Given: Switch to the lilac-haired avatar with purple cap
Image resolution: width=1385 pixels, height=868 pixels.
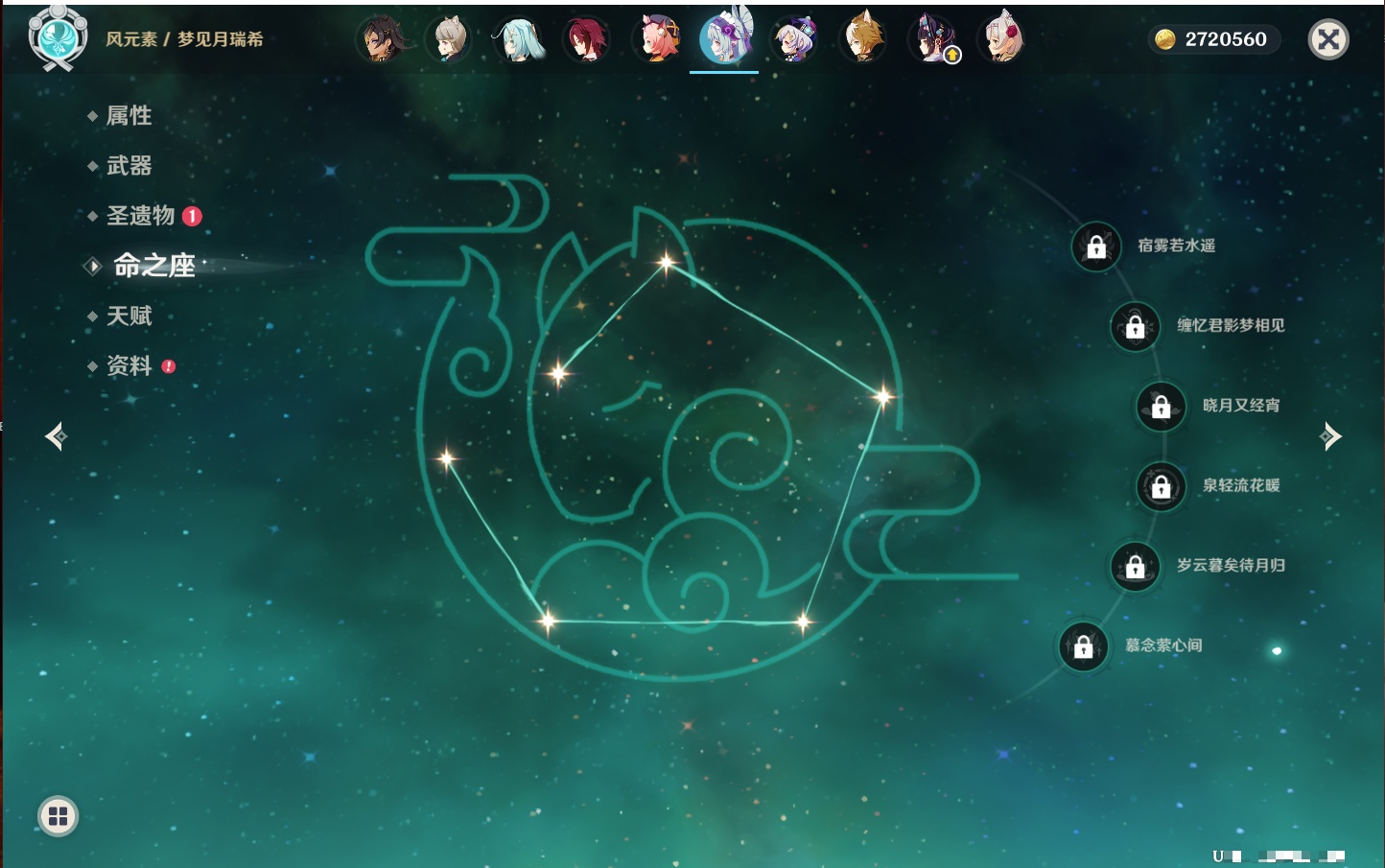Looking at the screenshot, I should point(794,39).
